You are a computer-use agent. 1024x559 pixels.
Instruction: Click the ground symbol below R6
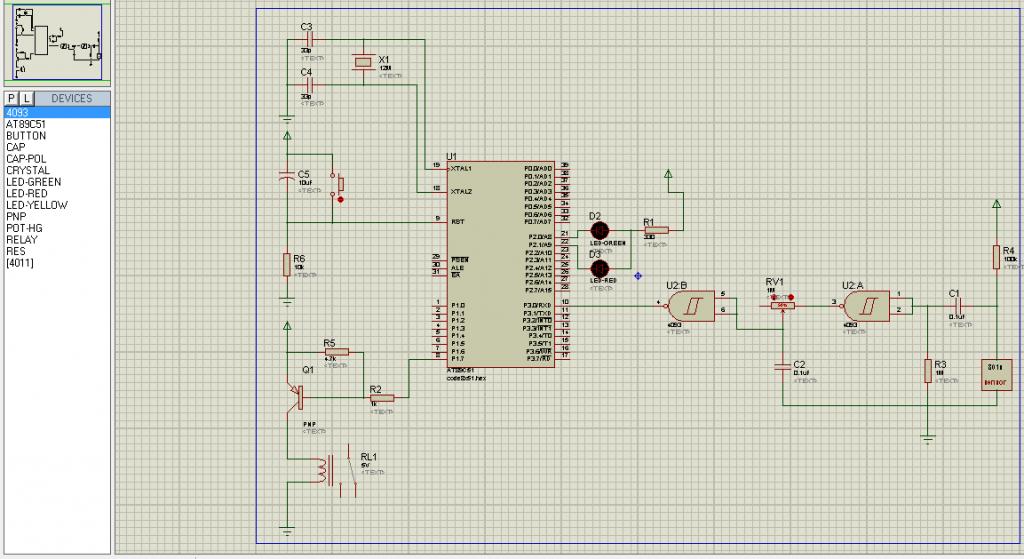click(287, 302)
